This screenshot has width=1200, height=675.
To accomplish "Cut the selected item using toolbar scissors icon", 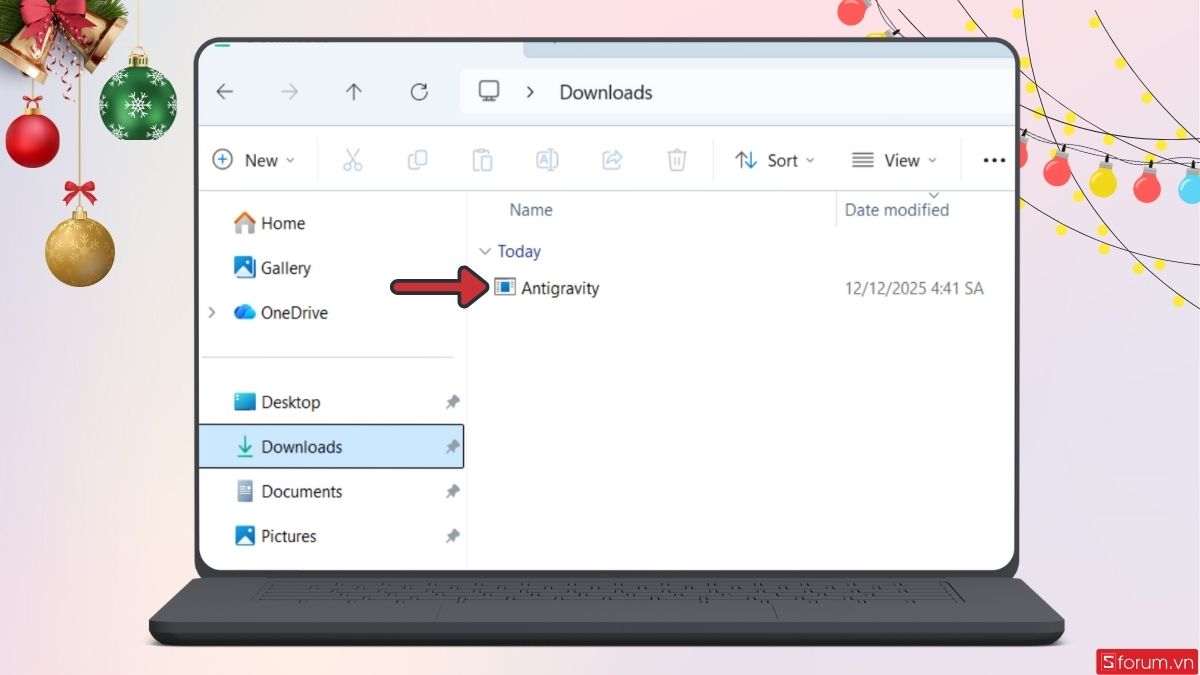I will tap(352, 159).
